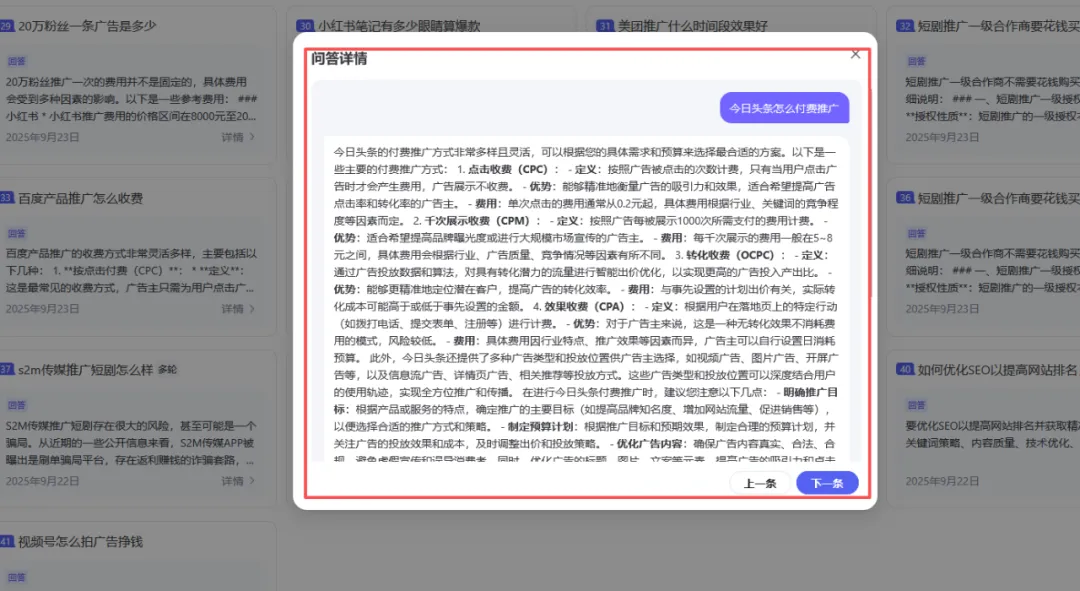Click the 今日头条怎么付费推广 question bubble
The width and height of the screenshot is (1080, 591).
(x=783, y=108)
